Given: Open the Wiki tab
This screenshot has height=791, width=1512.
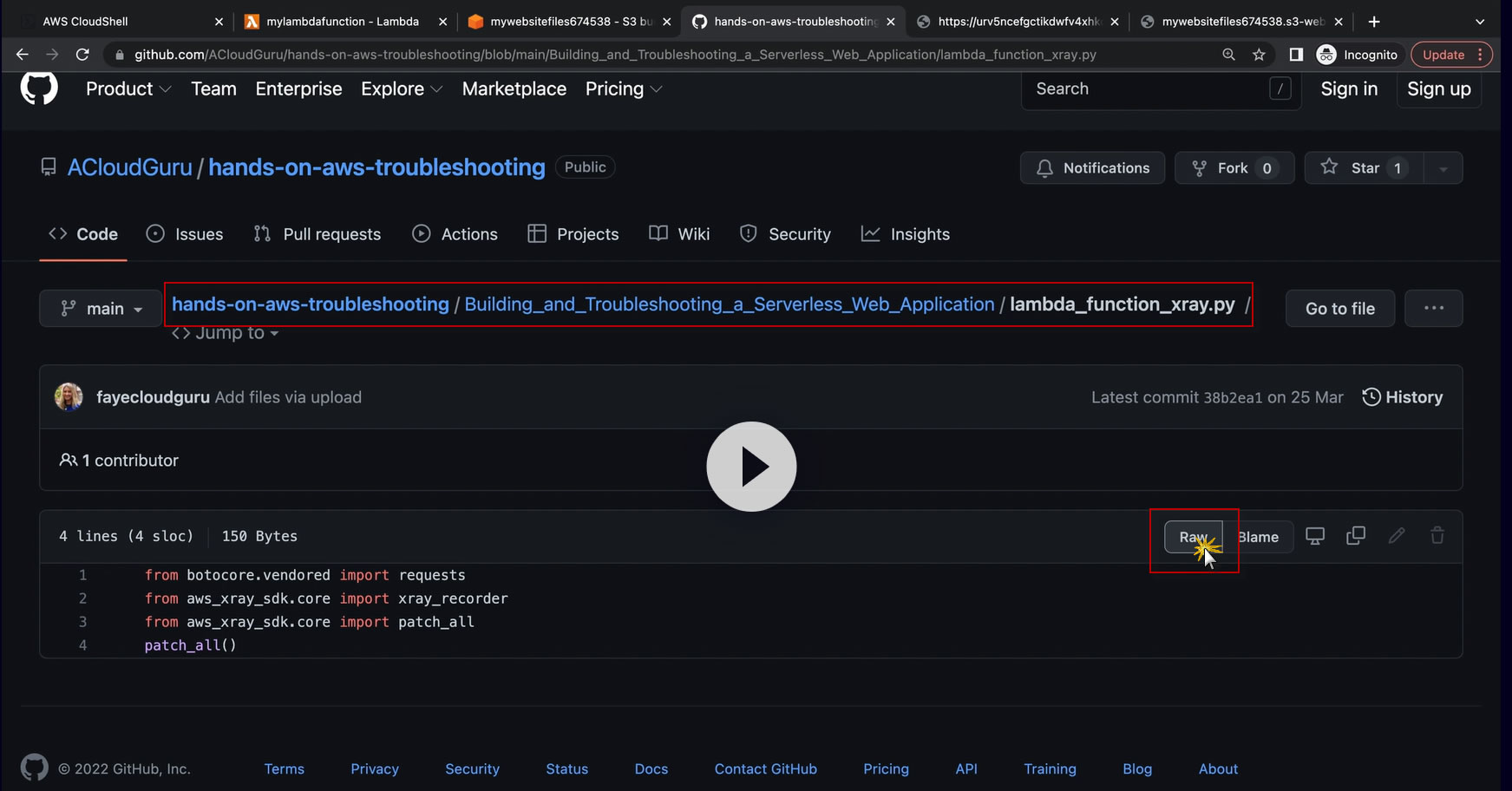Looking at the screenshot, I should click(679, 234).
